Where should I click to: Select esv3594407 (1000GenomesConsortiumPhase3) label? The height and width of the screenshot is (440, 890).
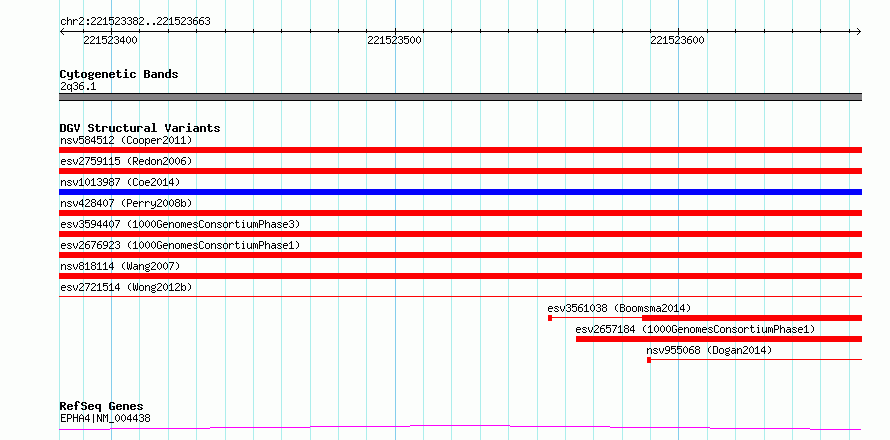click(x=180, y=224)
